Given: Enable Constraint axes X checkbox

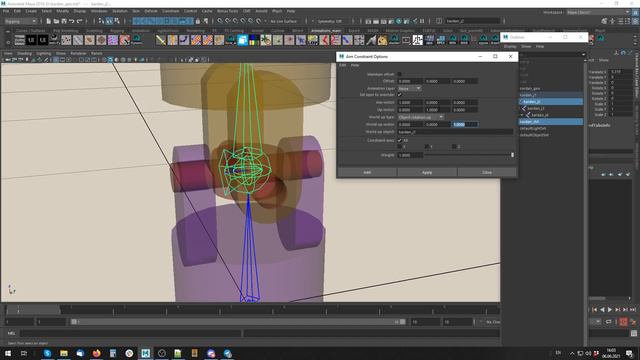Looking at the screenshot, I should tap(400, 146).
